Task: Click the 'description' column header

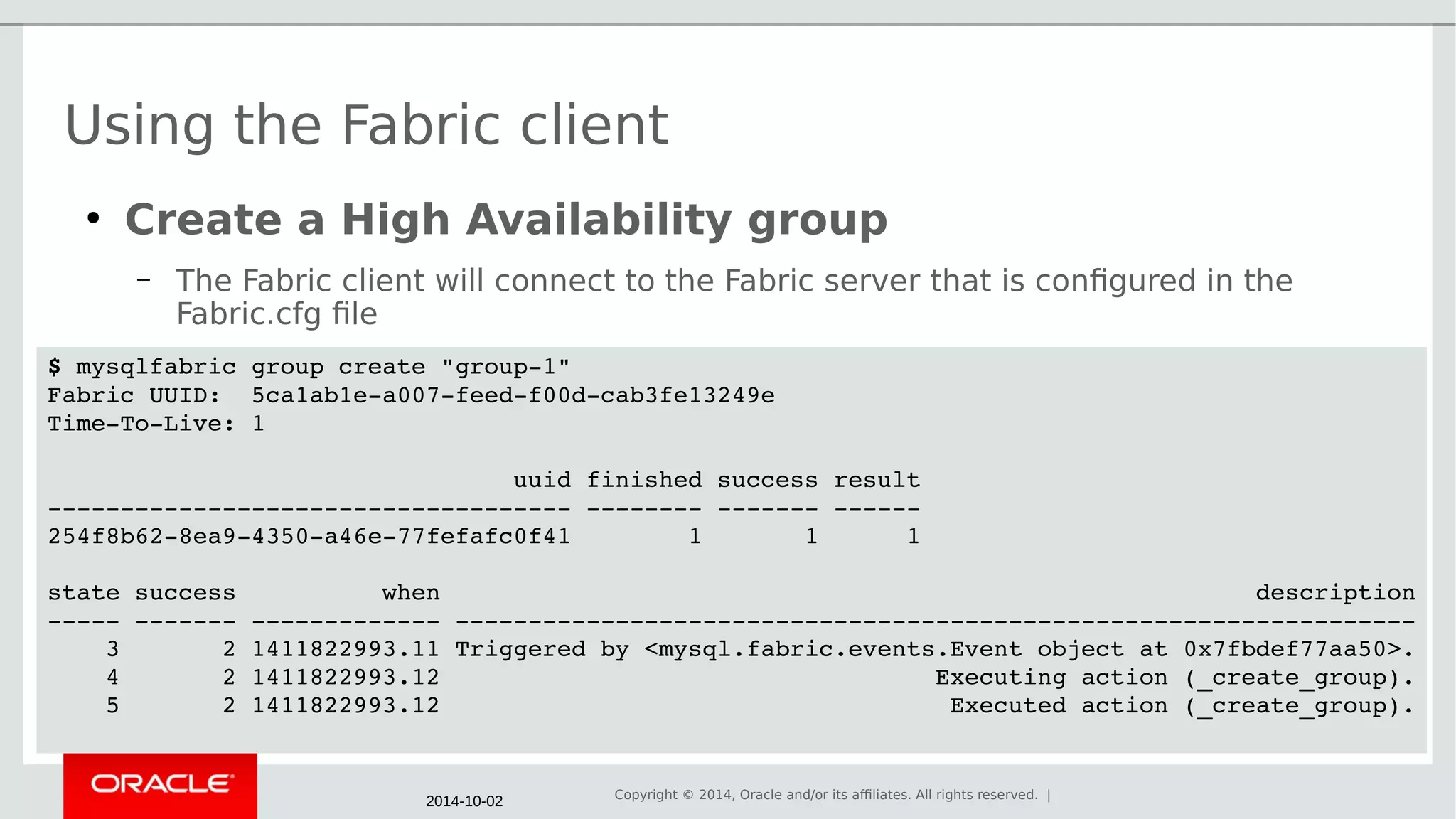Action: point(1335,593)
